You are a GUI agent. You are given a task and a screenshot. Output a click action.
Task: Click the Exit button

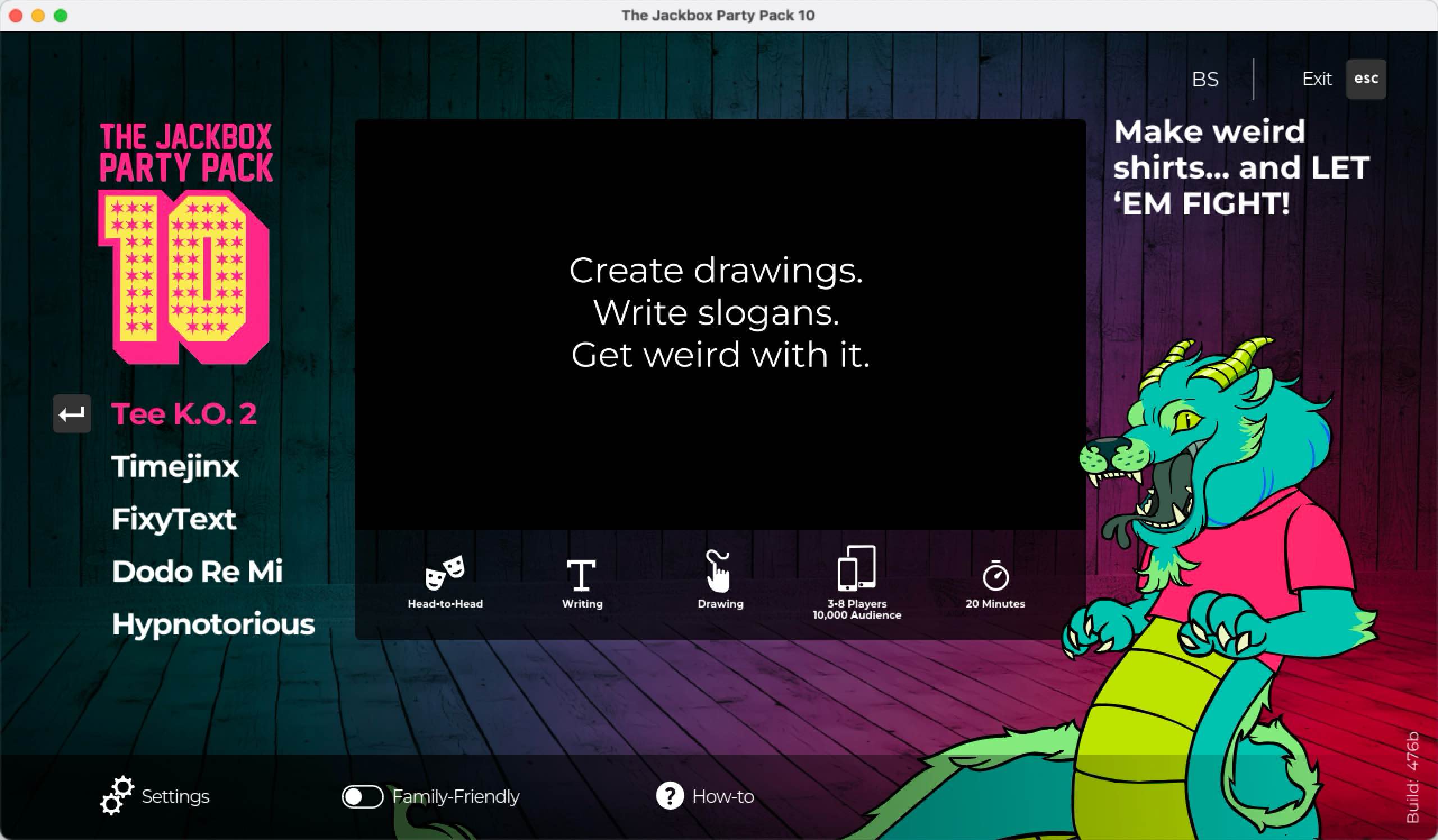pos(1317,79)
